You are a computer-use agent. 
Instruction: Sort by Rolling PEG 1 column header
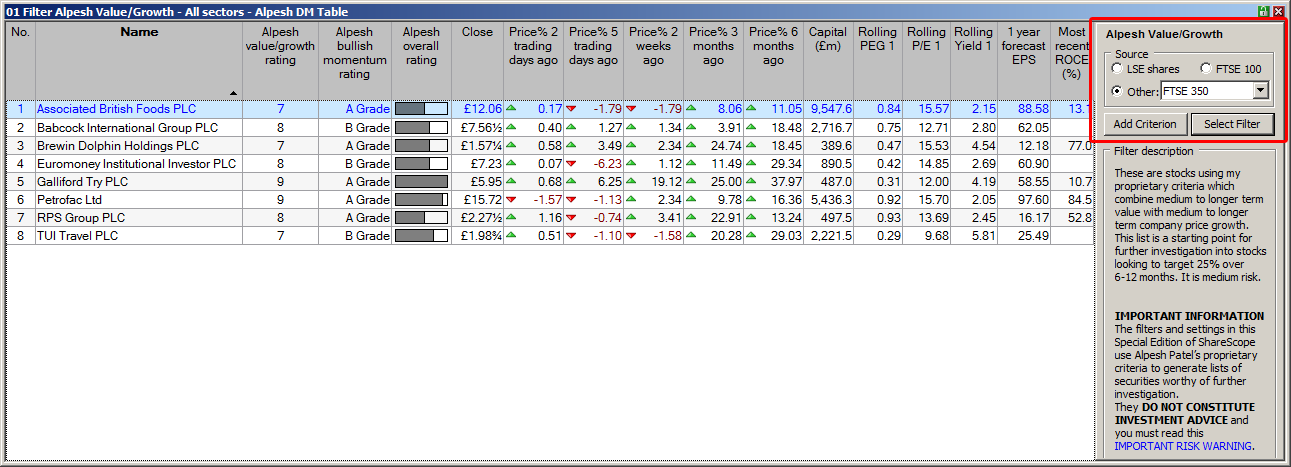877,60
